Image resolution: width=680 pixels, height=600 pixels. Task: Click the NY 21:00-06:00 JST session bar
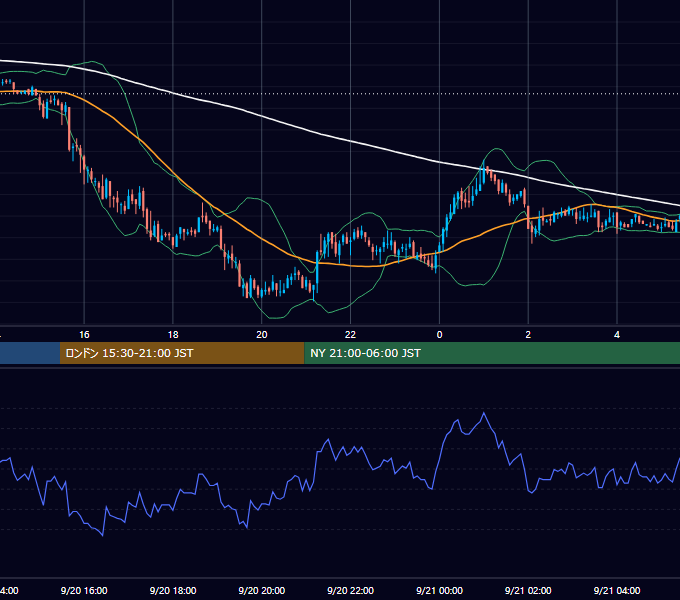coord(492,353)
